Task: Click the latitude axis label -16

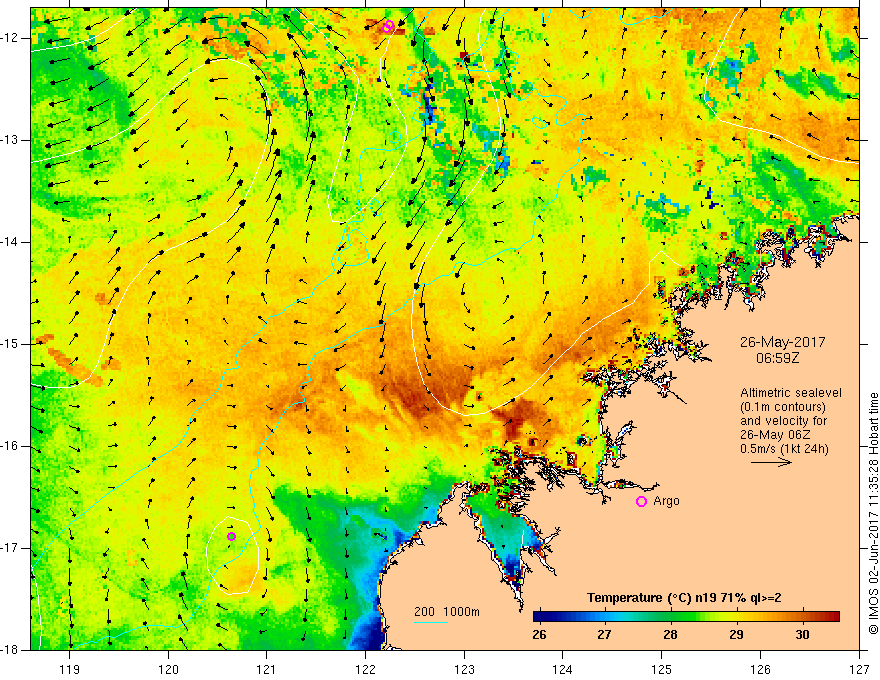Action: pos(11,446)
